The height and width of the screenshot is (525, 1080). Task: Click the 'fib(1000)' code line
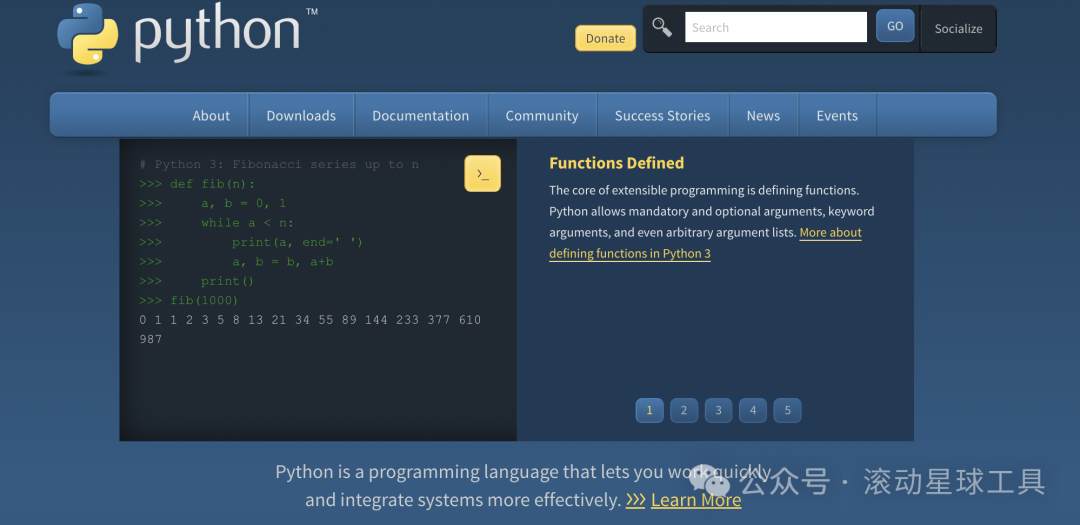click(x=189, y=300)
